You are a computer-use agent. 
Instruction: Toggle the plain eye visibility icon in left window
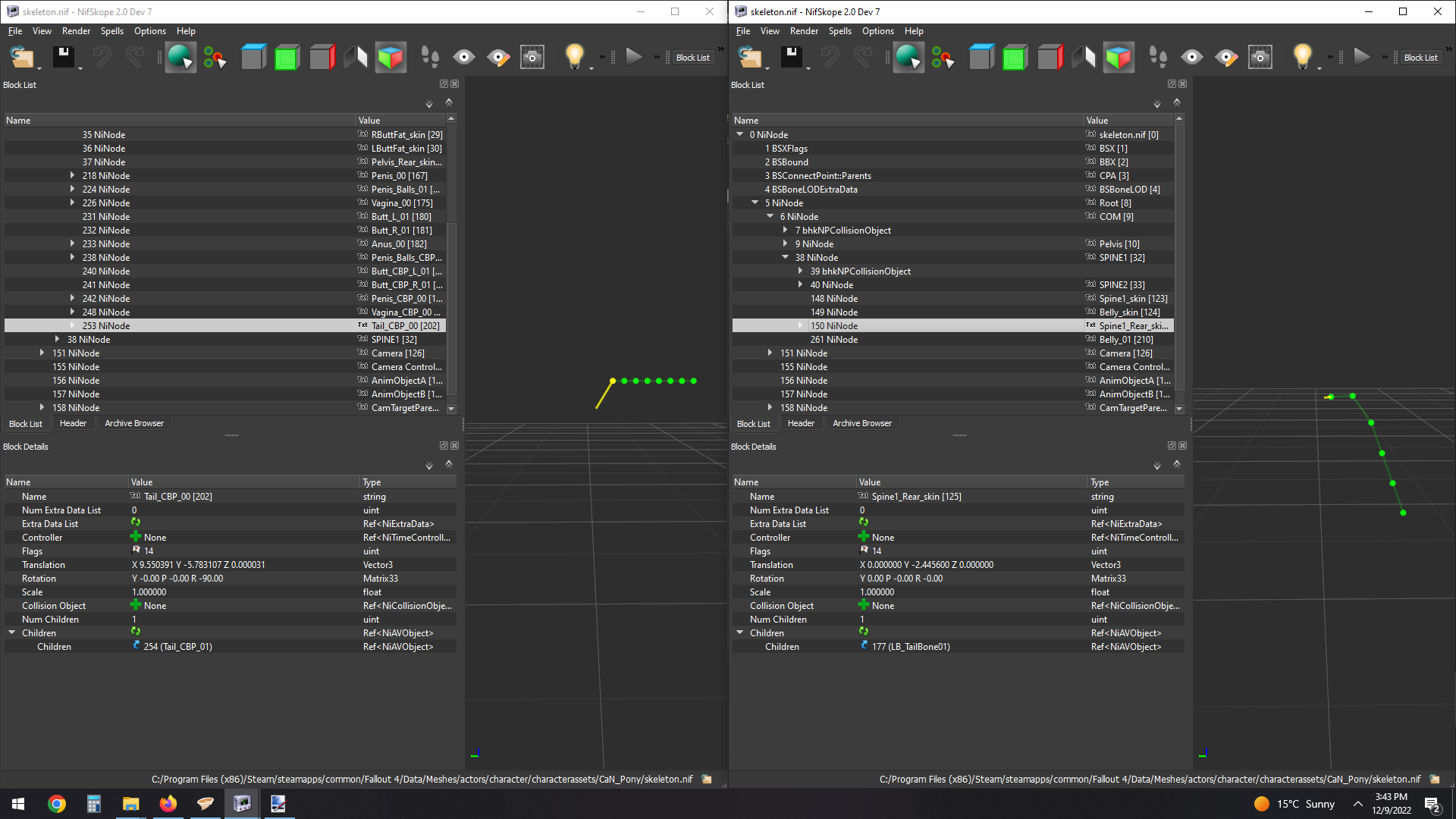tap(464, 58)
